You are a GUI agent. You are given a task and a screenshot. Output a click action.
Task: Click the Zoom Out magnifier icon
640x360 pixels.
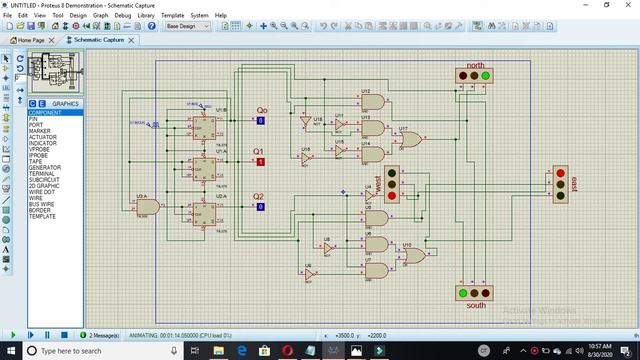coord(284,26)
